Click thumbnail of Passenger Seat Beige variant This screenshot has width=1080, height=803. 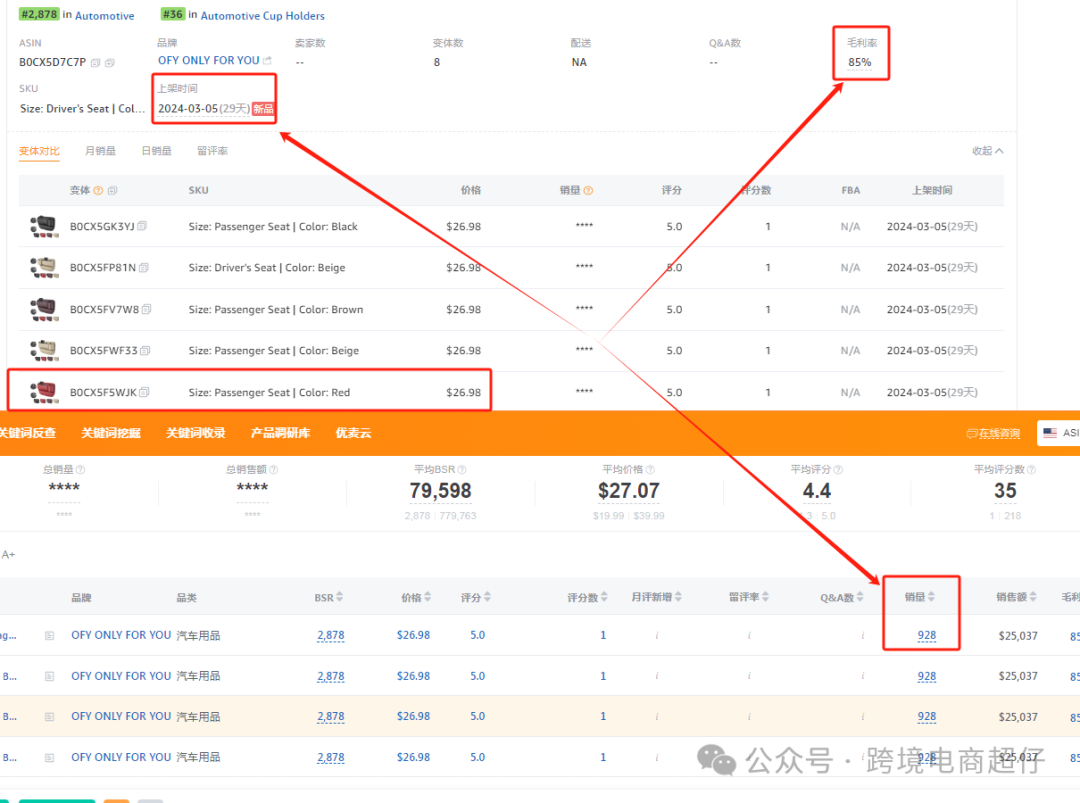[x=44, y=351]
